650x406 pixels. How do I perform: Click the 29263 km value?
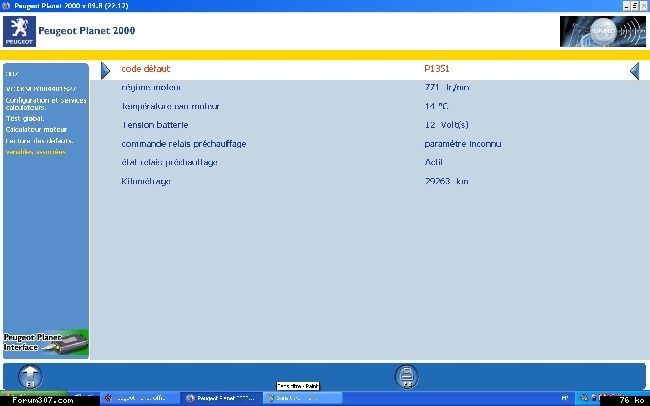pos(446,181)
